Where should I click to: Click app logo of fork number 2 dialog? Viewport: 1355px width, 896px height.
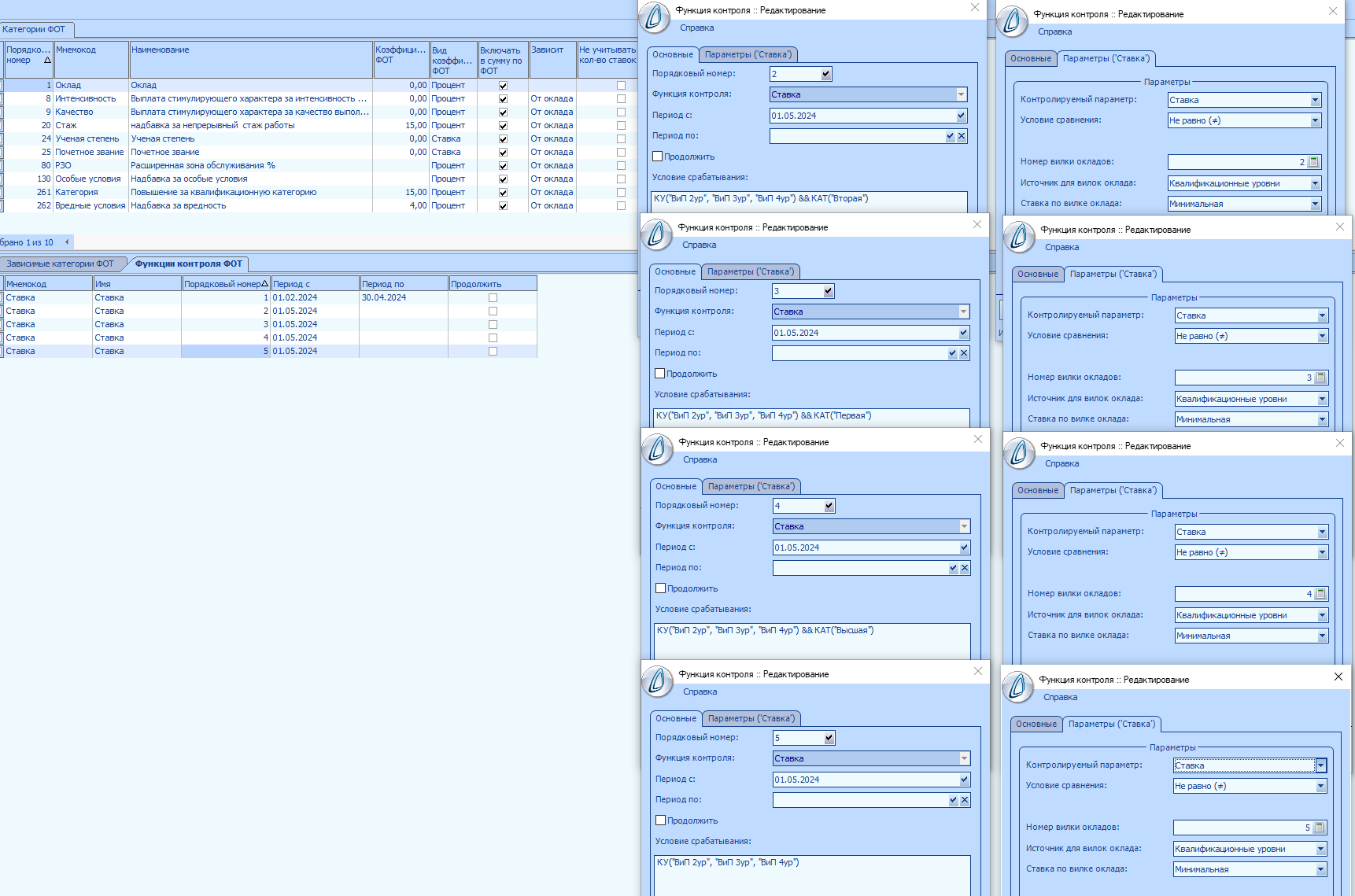pos(1012,21)
